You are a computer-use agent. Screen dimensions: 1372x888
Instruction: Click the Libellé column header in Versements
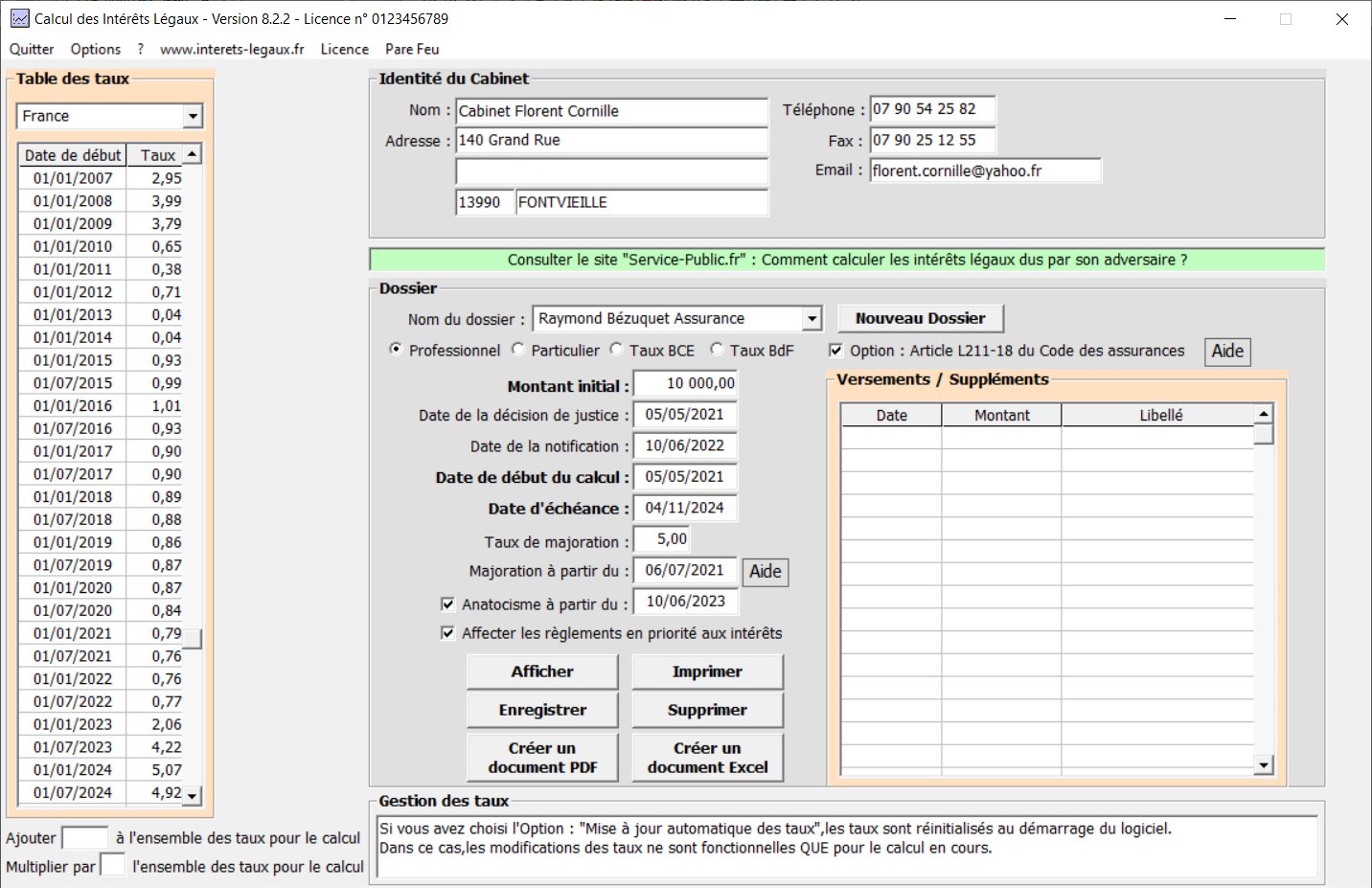point(1159,415)
